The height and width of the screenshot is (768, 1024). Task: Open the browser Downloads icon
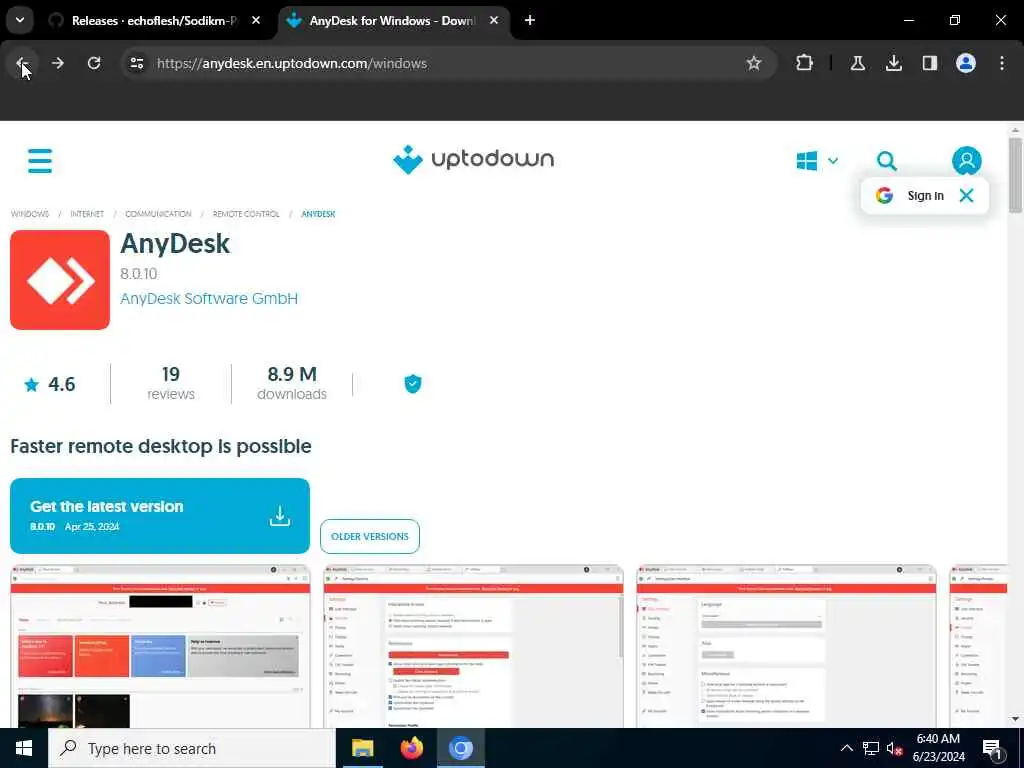point(893,63)
